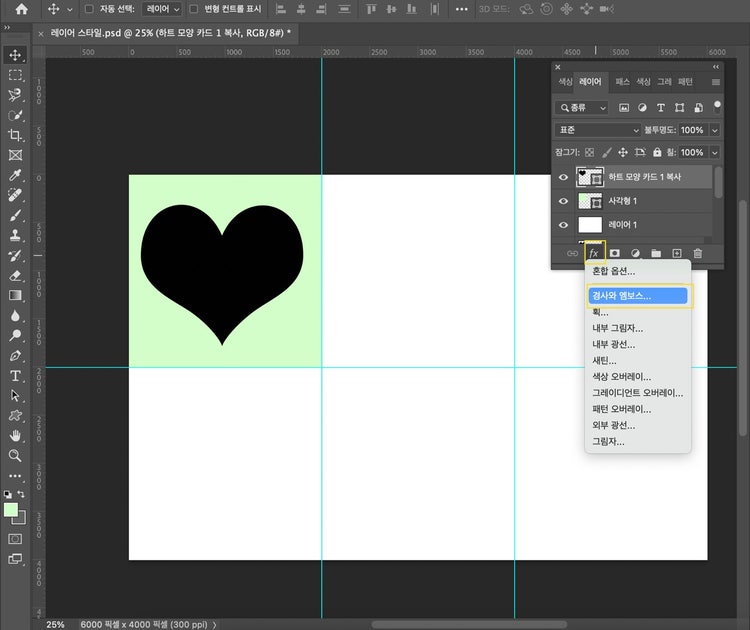Screen dimensions: 750x630
Task: Select the Crop tool
Action: pyautogui.click(x=15, y=135)
